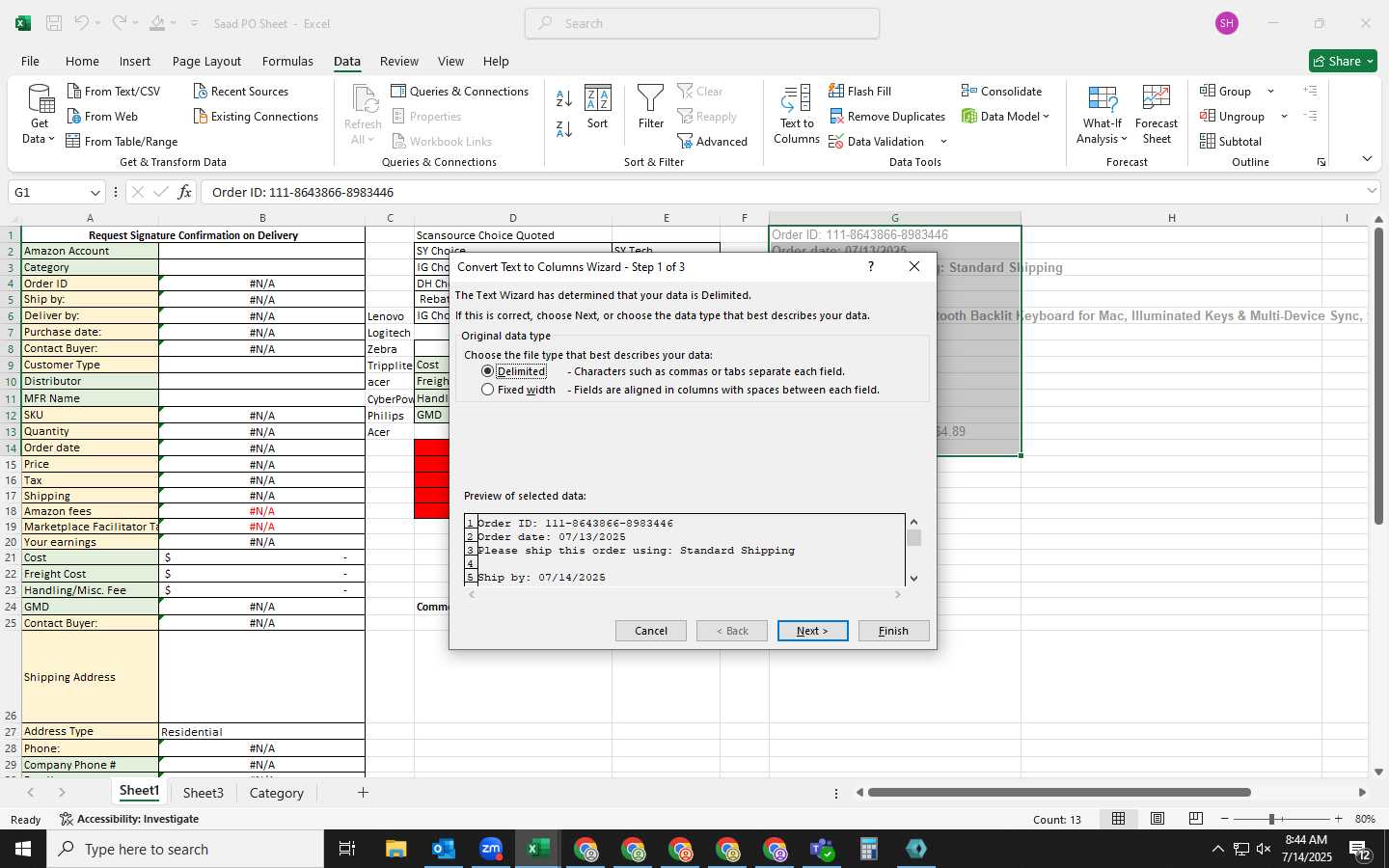Click From Table/Range
This screenshot has width=1389, height=868.
pyautogui.click(x=122, y=141)
